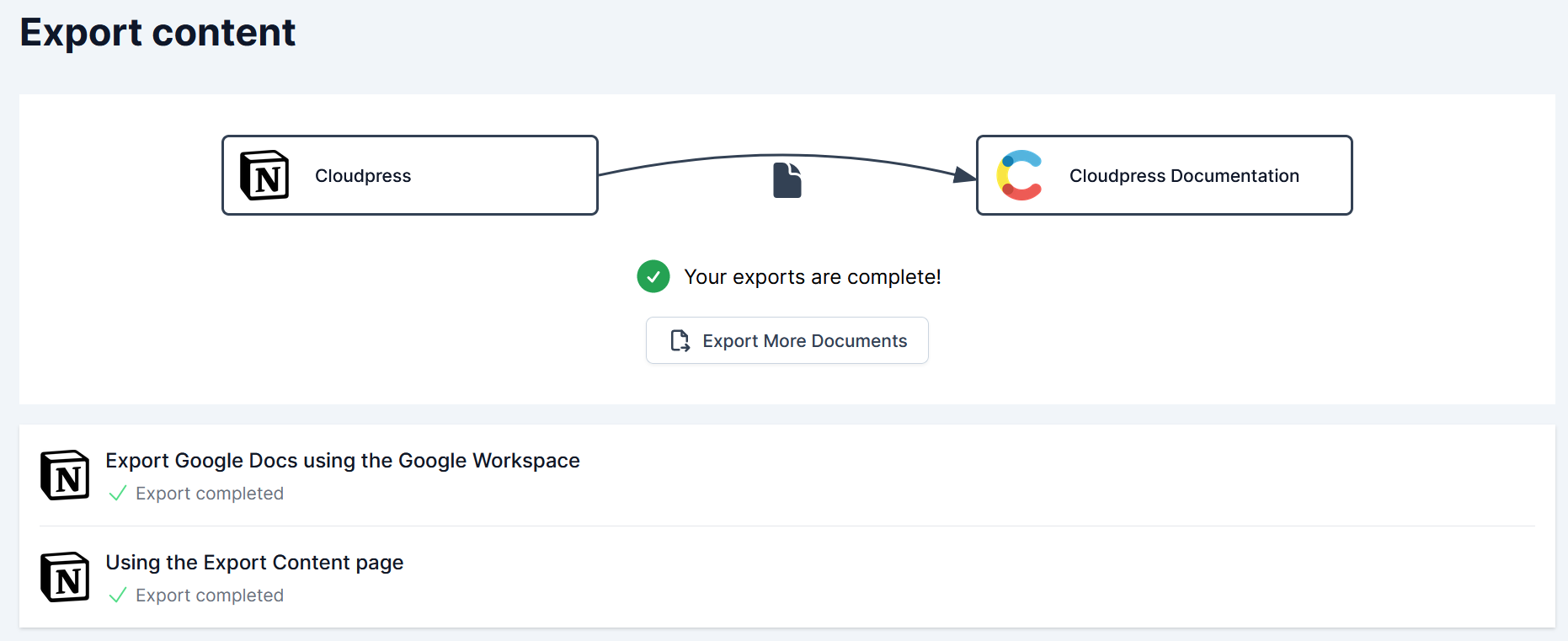
Task: Click the green check under Export Google Docs title
Action: coord(118,493)
